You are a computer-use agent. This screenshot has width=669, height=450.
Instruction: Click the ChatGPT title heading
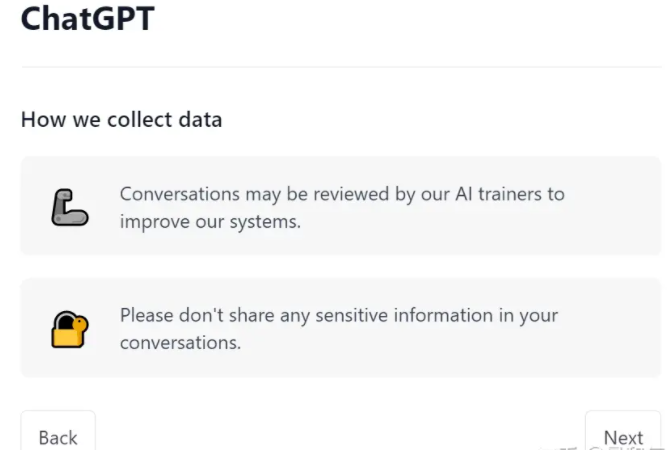(87, 18)
